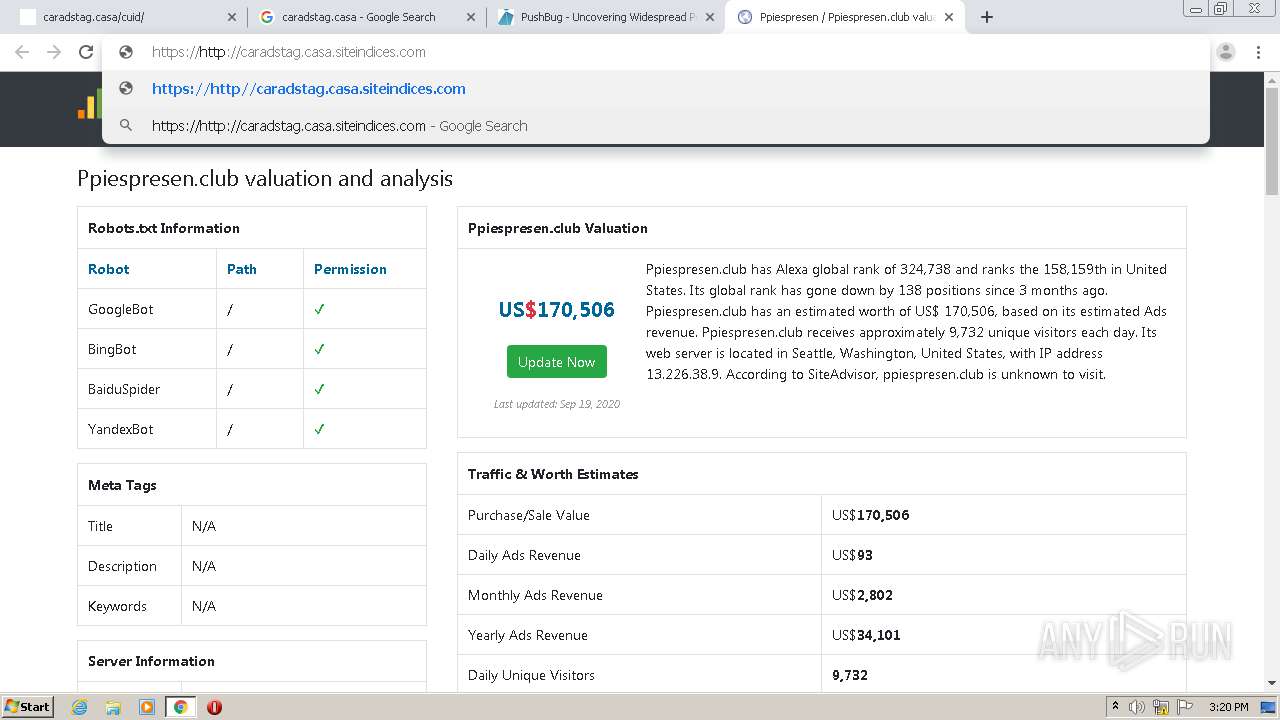This screenshot has width=1280, height=720.
Task: Click the Monthly Ads Revenue US$2,802 value
Action: 862,595
